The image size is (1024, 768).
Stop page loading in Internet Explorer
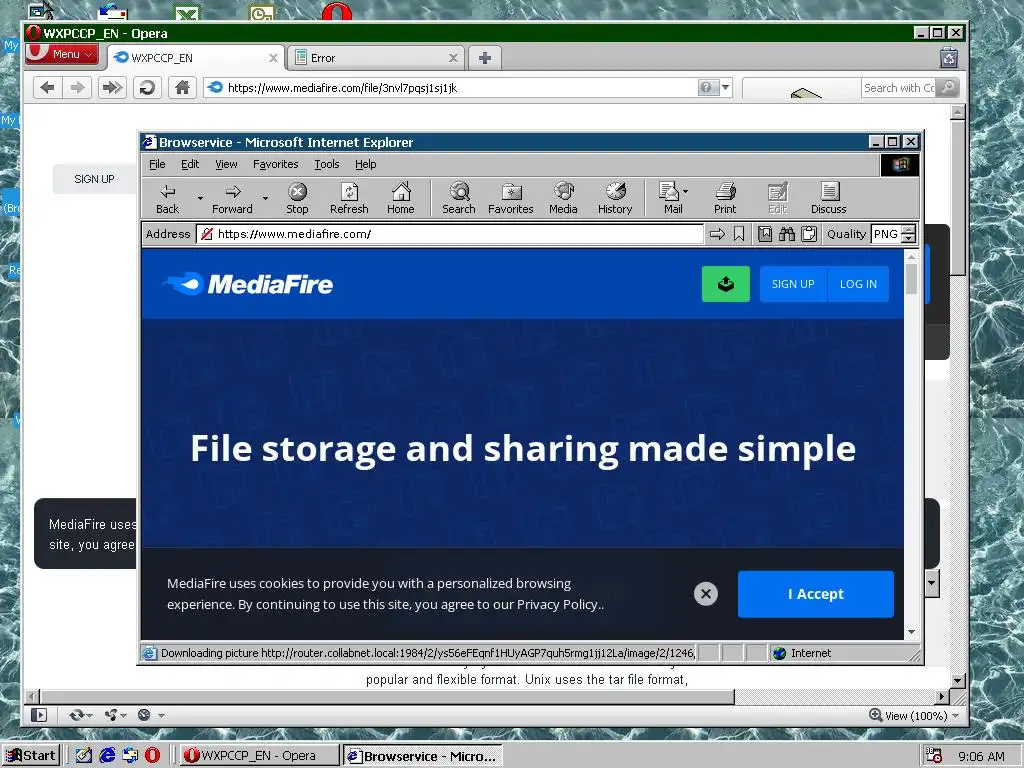297,198
